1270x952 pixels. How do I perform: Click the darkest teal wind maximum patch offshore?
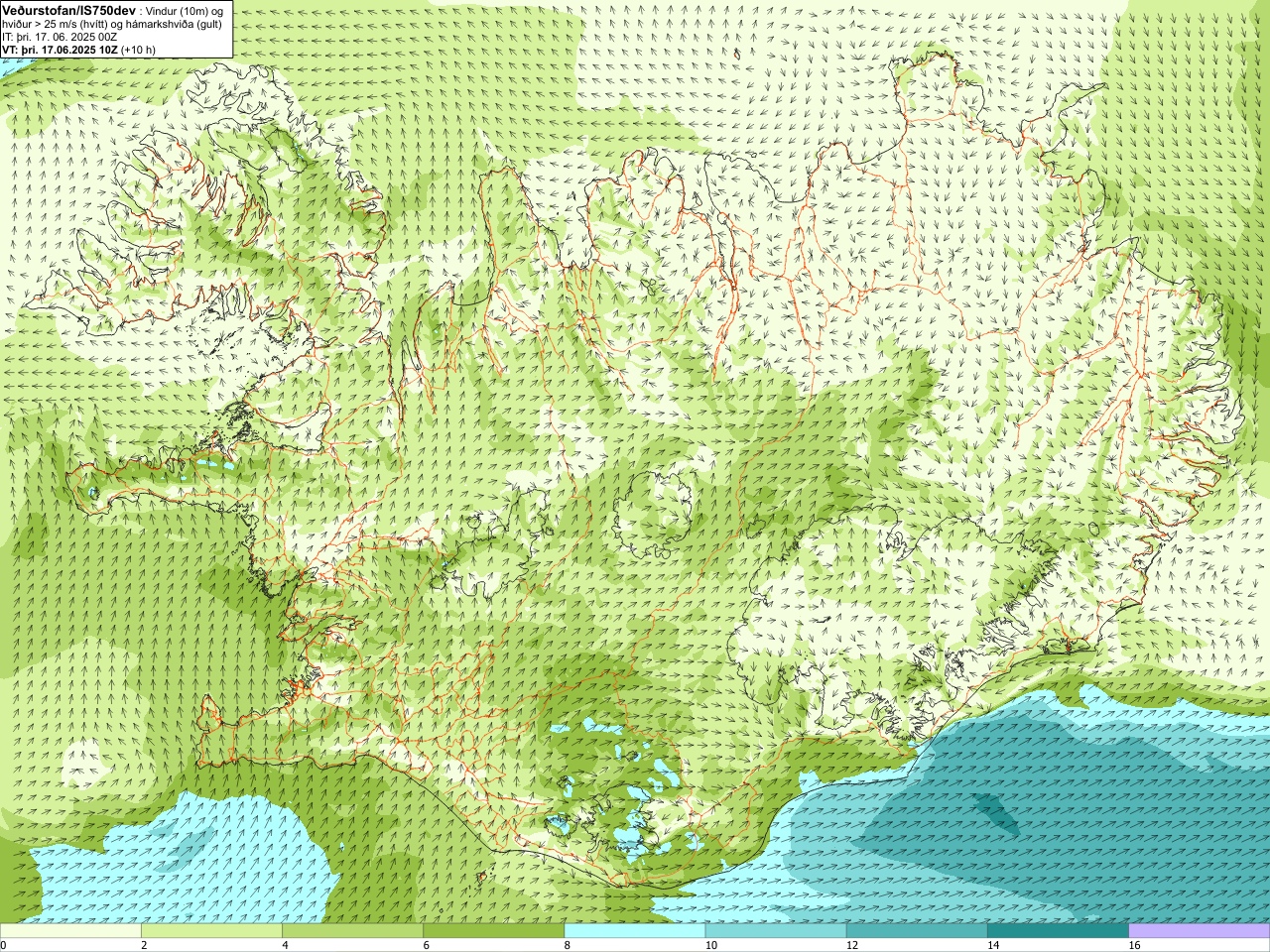[995, 814]
